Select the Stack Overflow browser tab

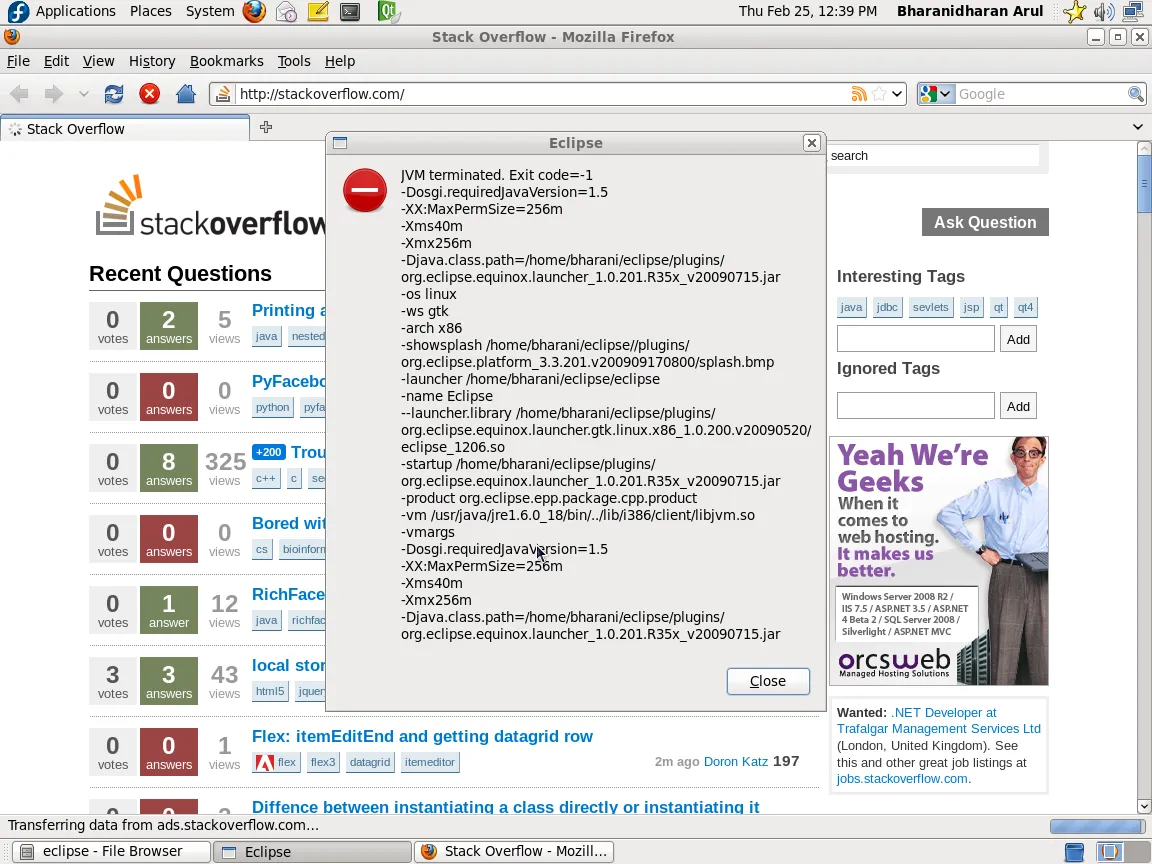click(x=125, y=129)
